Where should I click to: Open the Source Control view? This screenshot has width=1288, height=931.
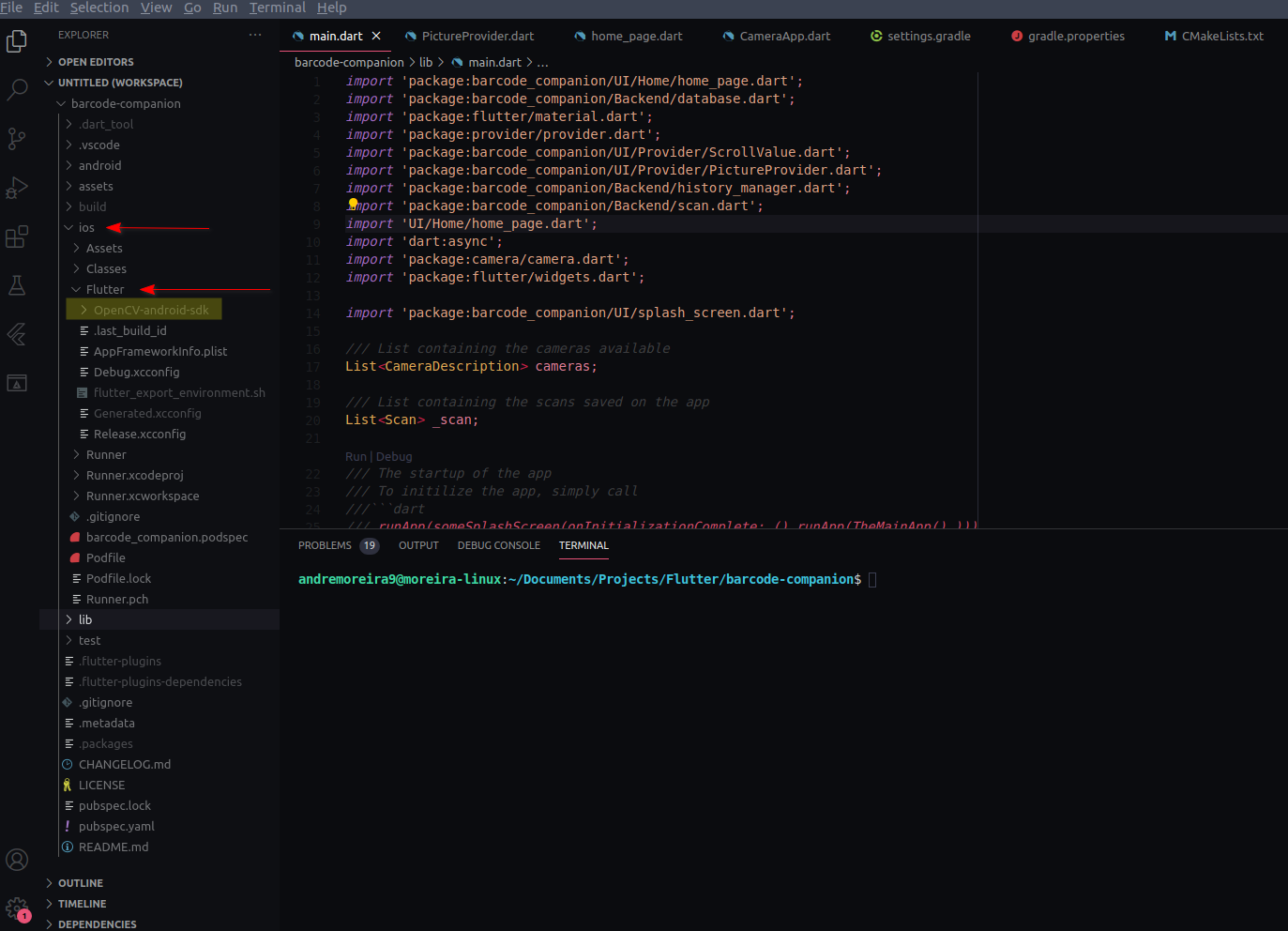pyautogui.click(x=17, y=139)
